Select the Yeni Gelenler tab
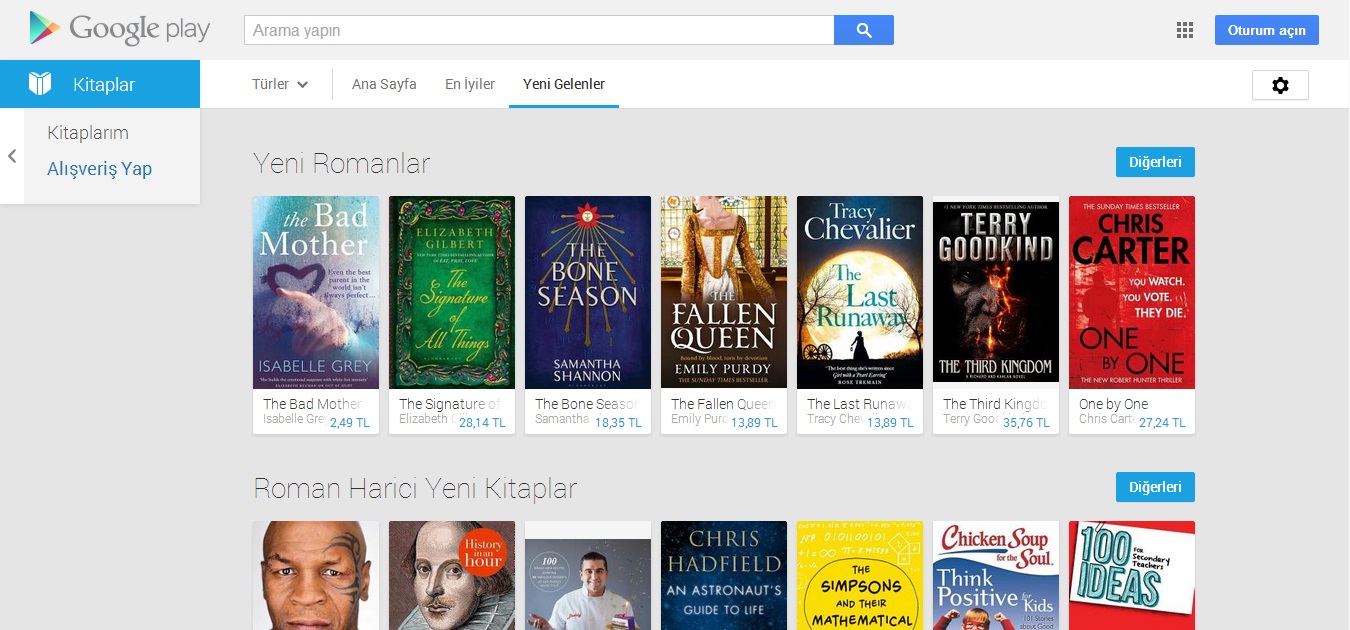The width and height of the screenshot is (1350, 630). pos(564,84)
